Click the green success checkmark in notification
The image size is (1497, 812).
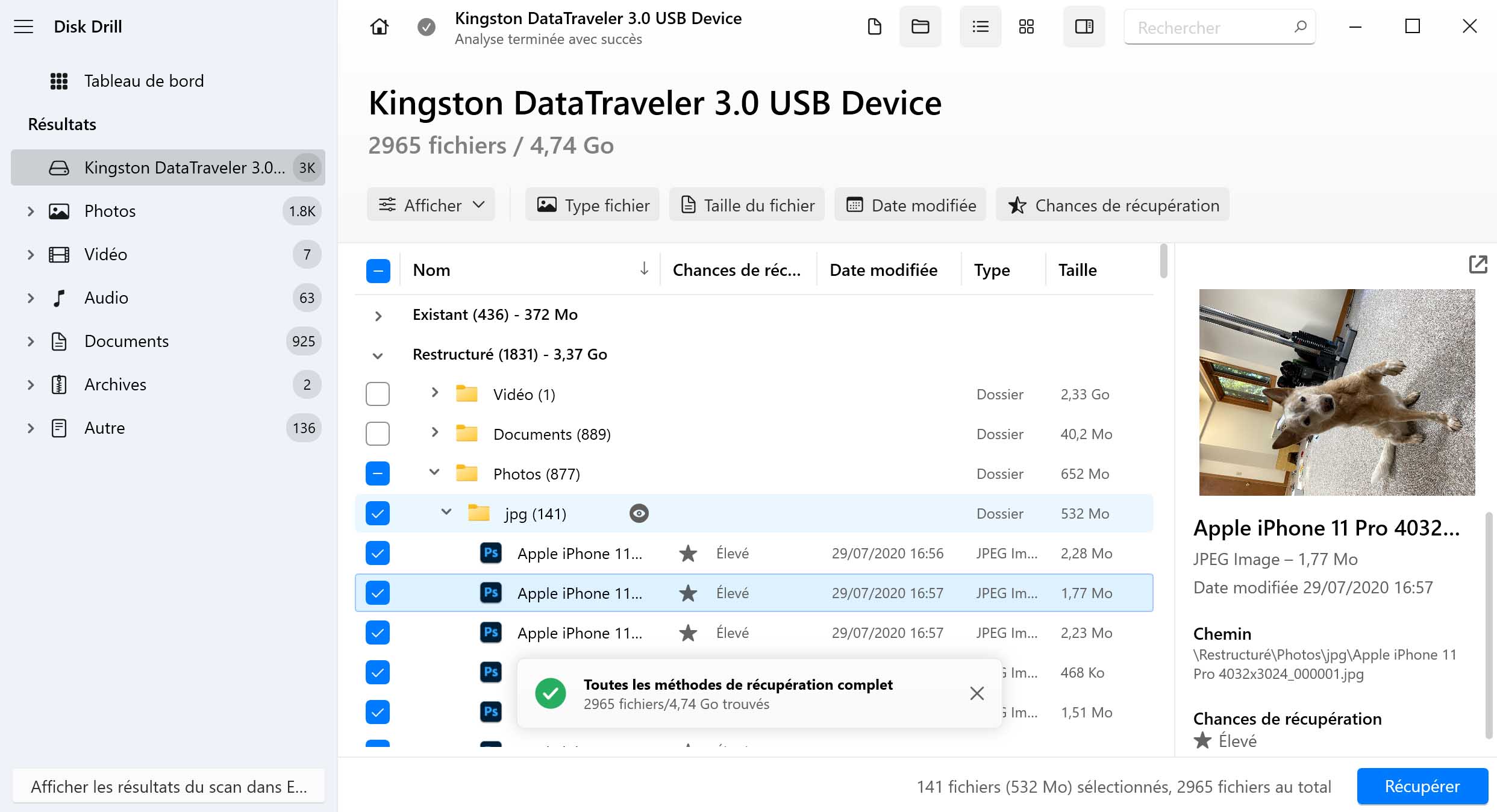(551, 693)
